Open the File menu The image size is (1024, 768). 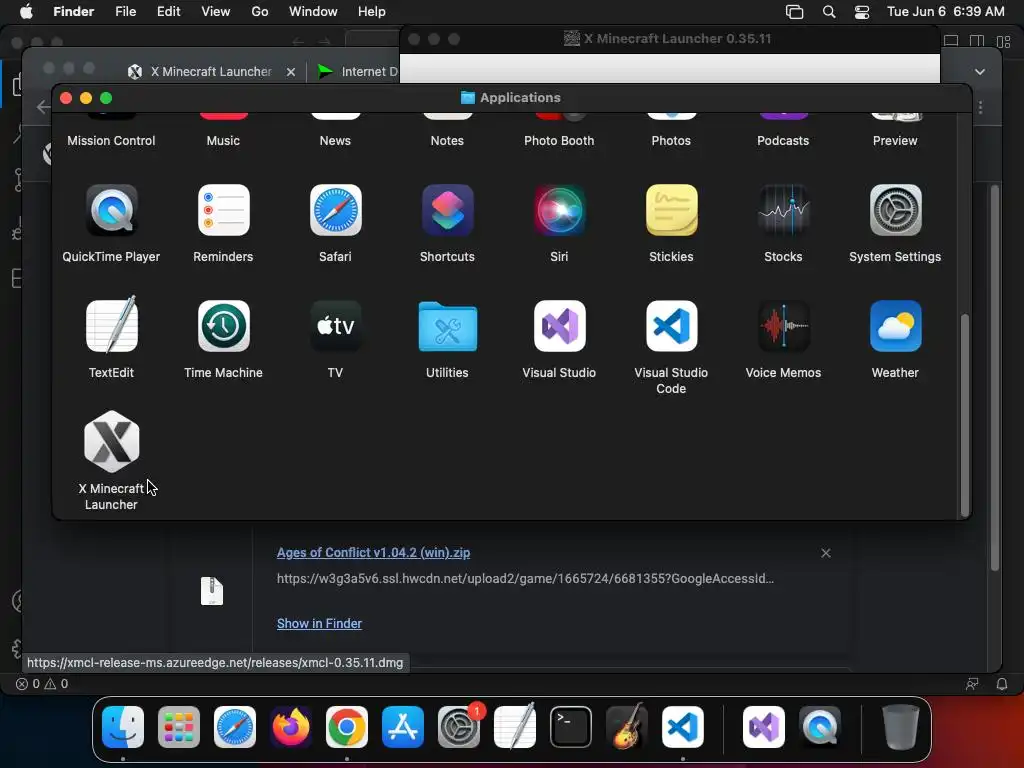(125, 12)
